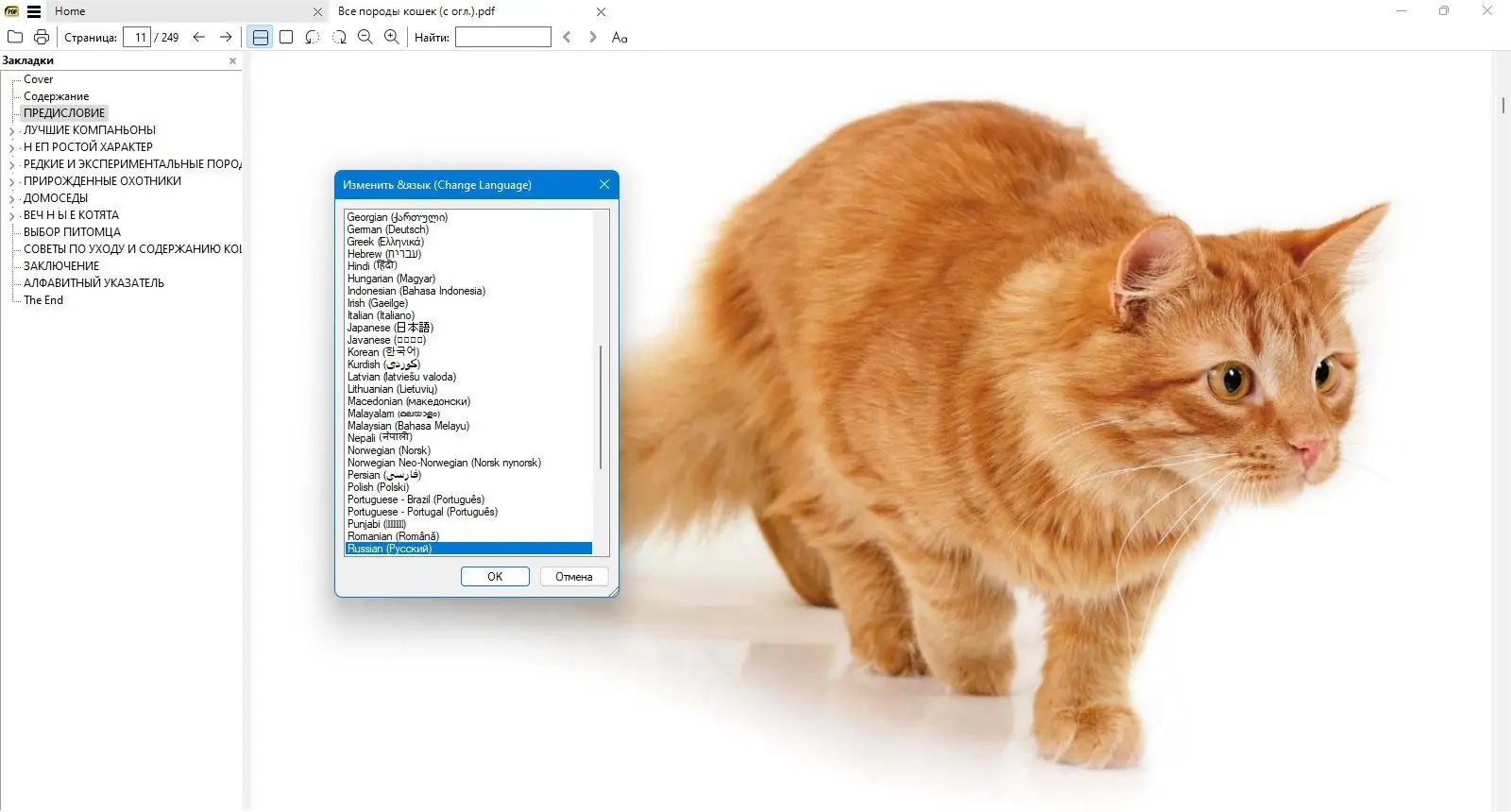The width and height of the screenshot is (1511, 812).
Task: Zoom out with magnifier minus icon
Action: [365, 37]
